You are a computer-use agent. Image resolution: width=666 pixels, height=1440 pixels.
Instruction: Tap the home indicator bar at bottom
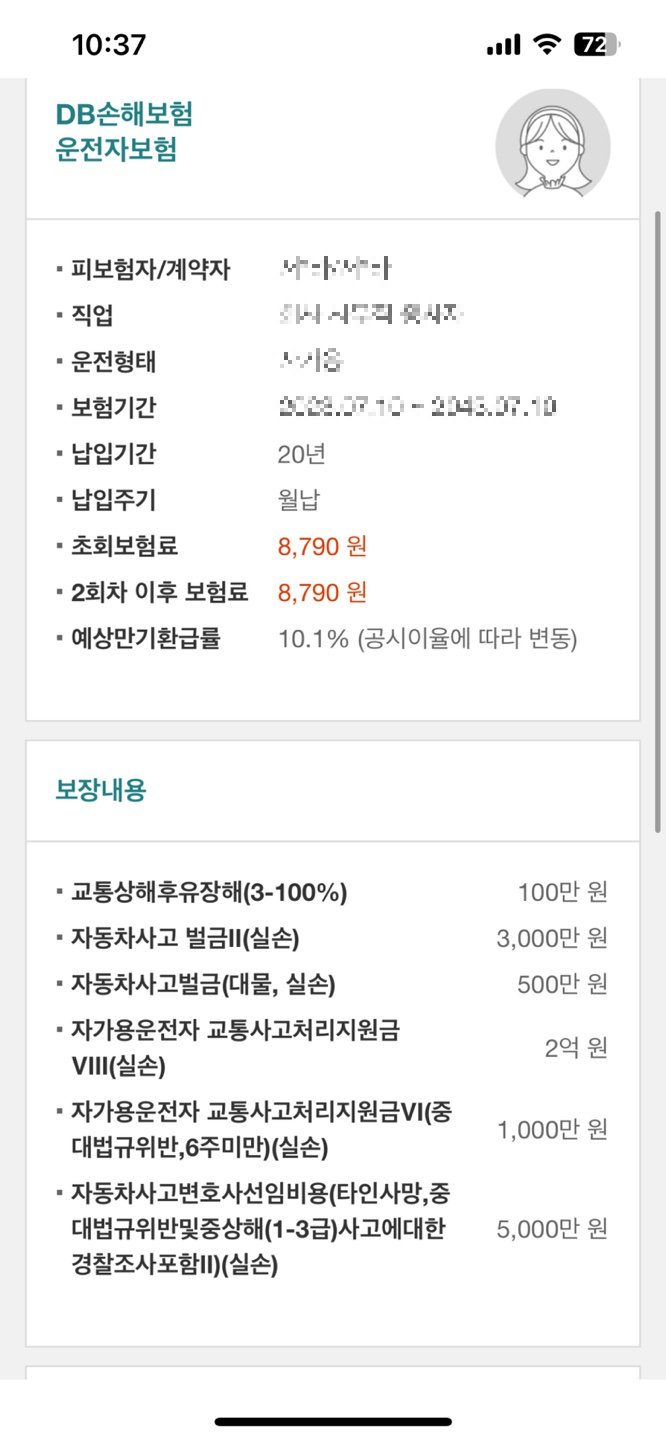pos(333,1419)
